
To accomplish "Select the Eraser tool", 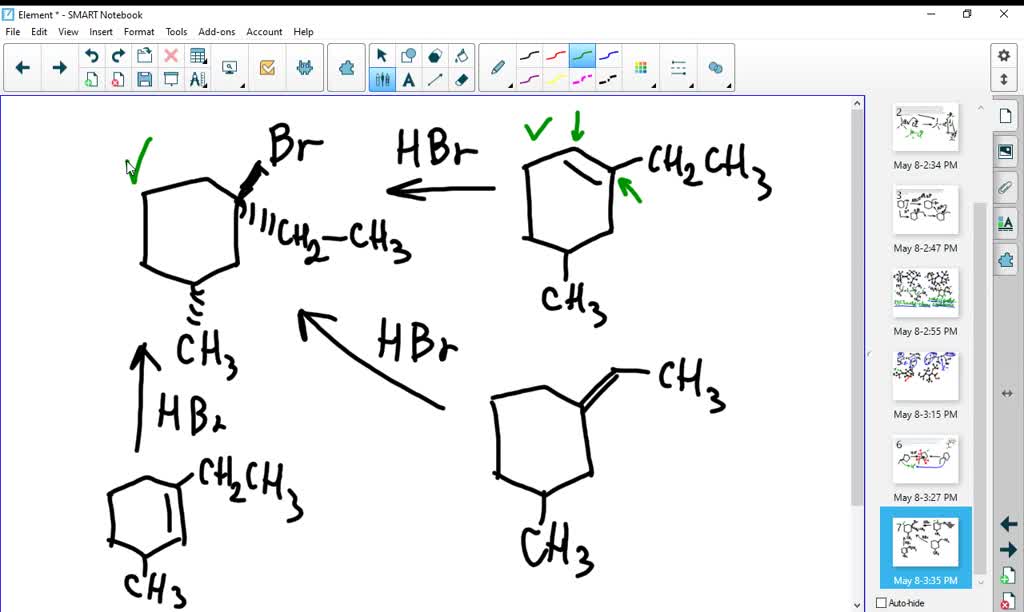I will point(460,81).
